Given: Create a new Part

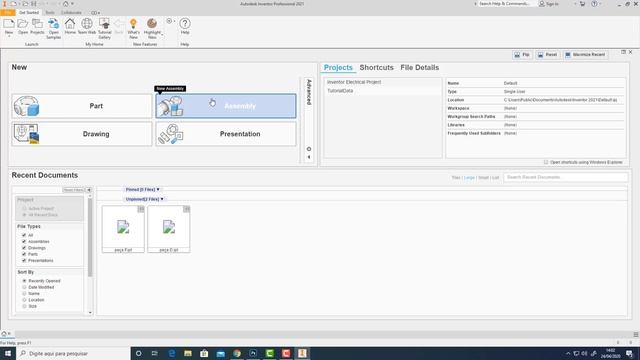Looking at the screenshot, I should [82, 106].
